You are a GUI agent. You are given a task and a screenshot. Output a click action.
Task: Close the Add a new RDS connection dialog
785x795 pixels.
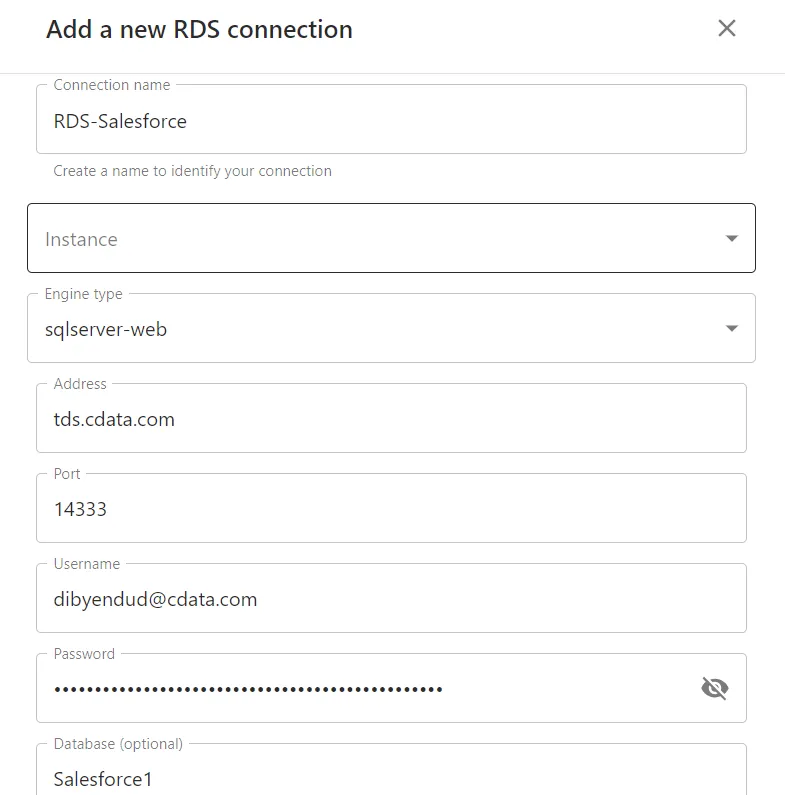pyautogui.click(x=727, y=28)
